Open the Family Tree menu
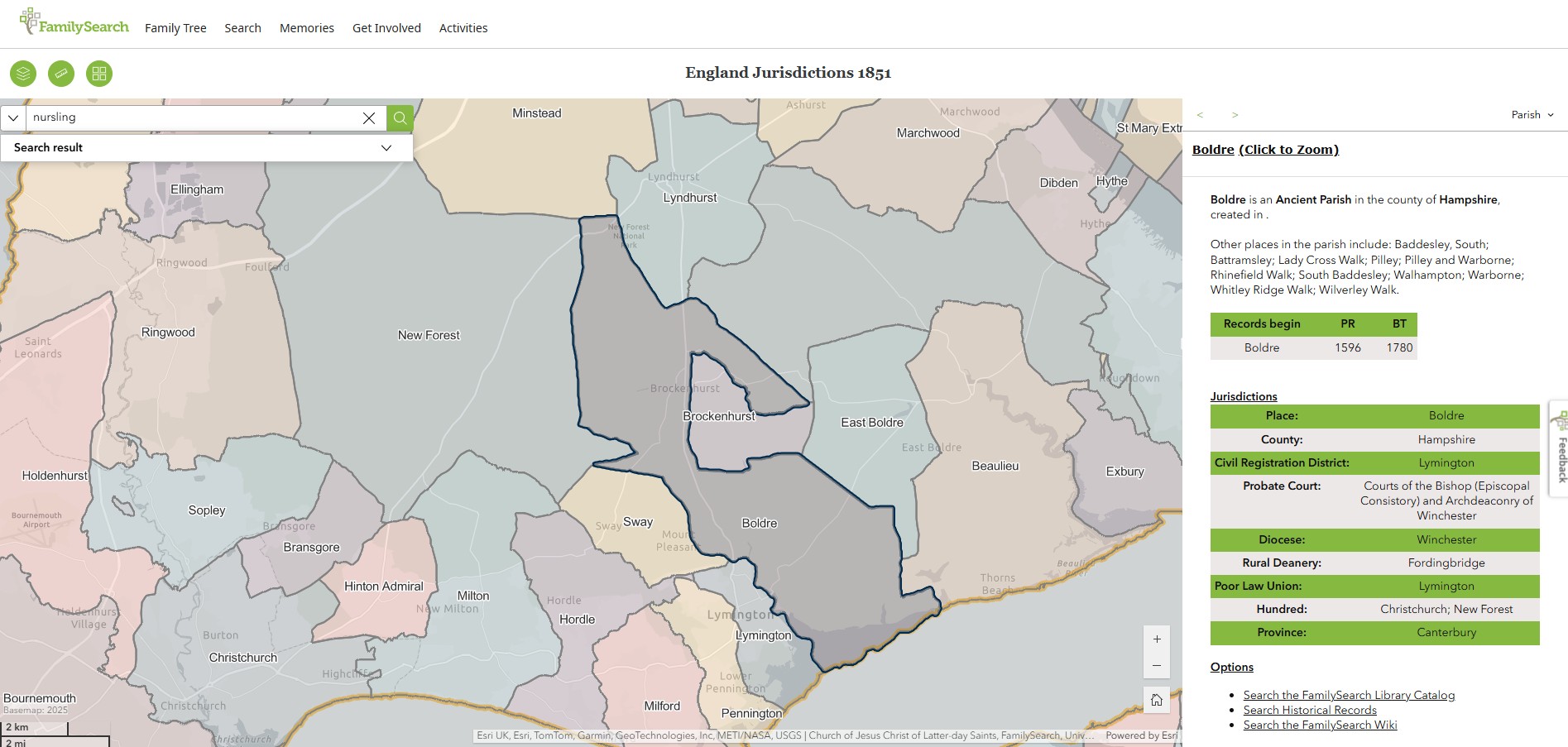 (x=175, y=28)
